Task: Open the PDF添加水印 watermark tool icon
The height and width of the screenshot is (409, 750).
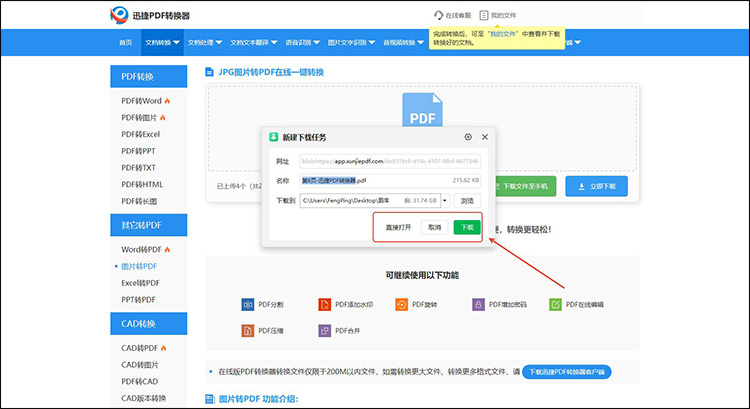Action: tap(324, 304)
